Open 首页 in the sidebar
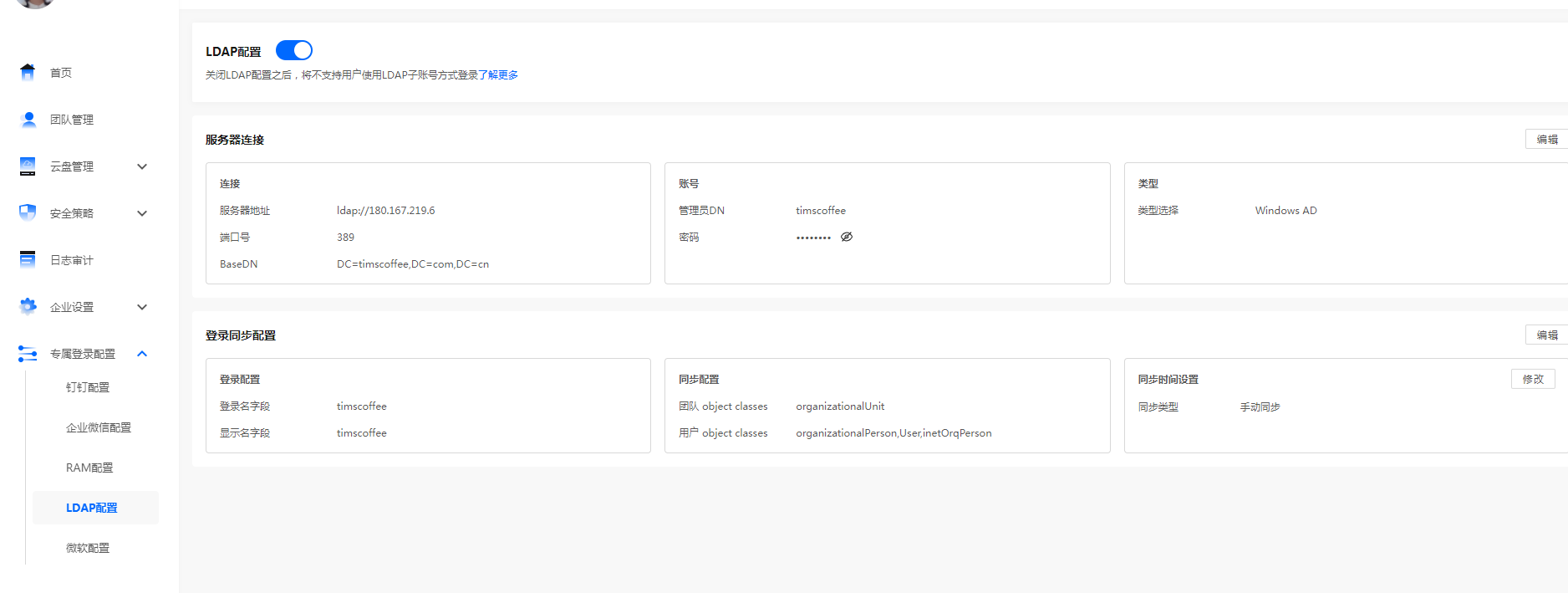The width and height of the screenshot is (1568, 593). [61, 73]
